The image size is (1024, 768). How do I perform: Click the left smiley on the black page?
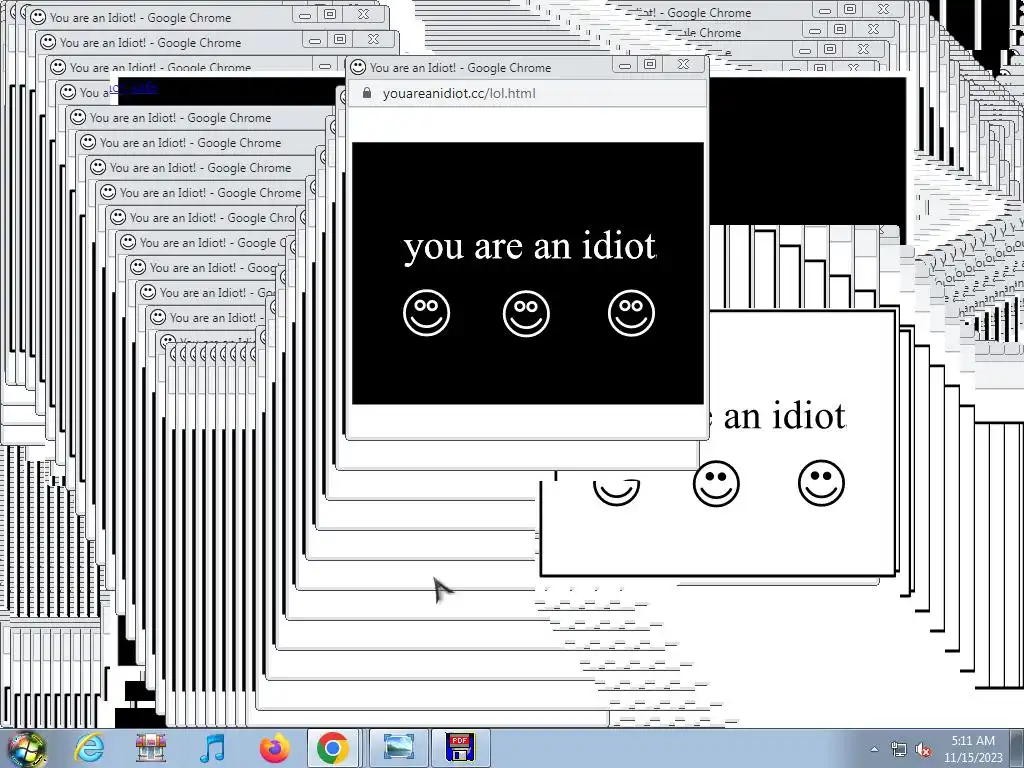point(426,313)
